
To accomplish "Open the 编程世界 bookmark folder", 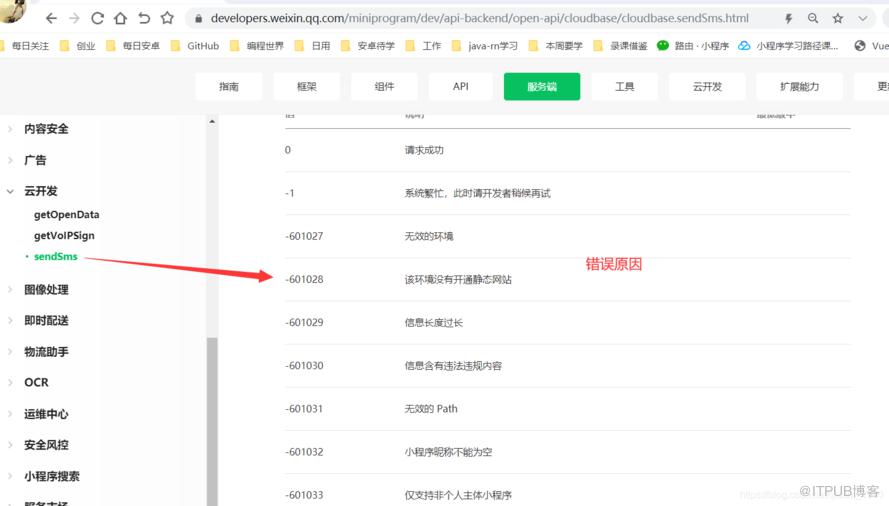I will point(257,46).
